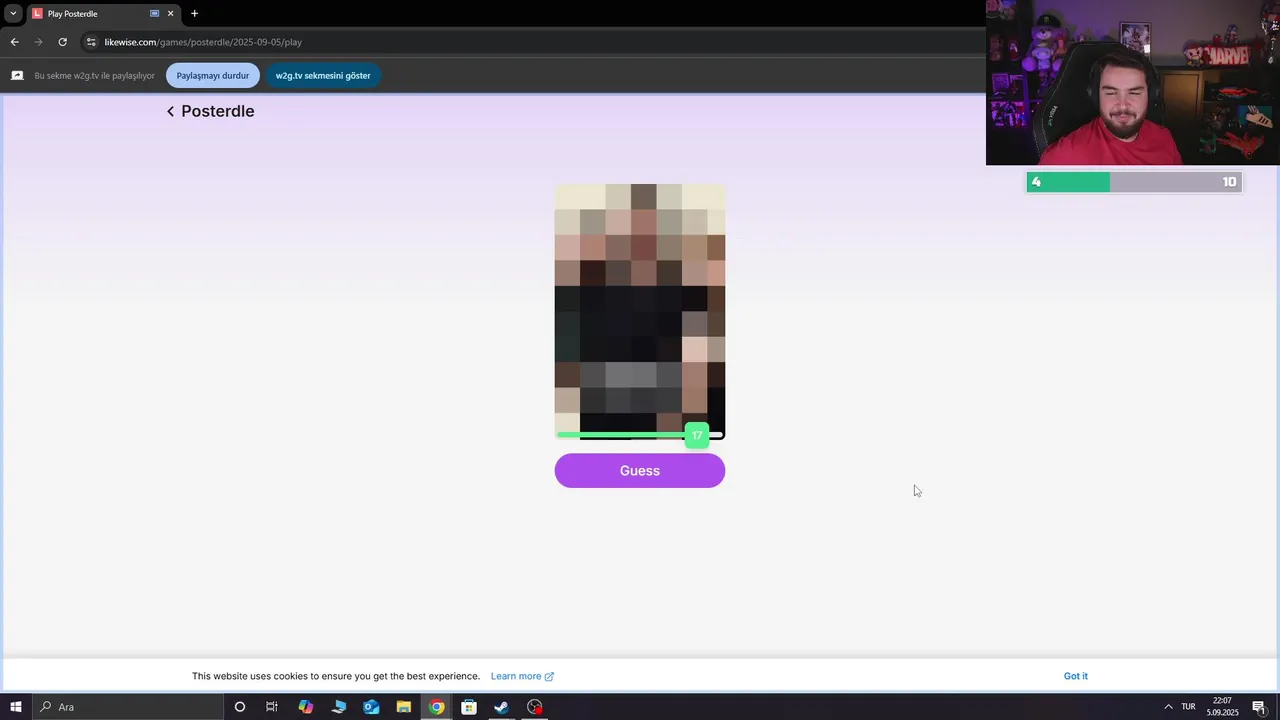Click the likewise.com address bar URL
Viewport: 1280px width, 720px height.
click(203, 42)
